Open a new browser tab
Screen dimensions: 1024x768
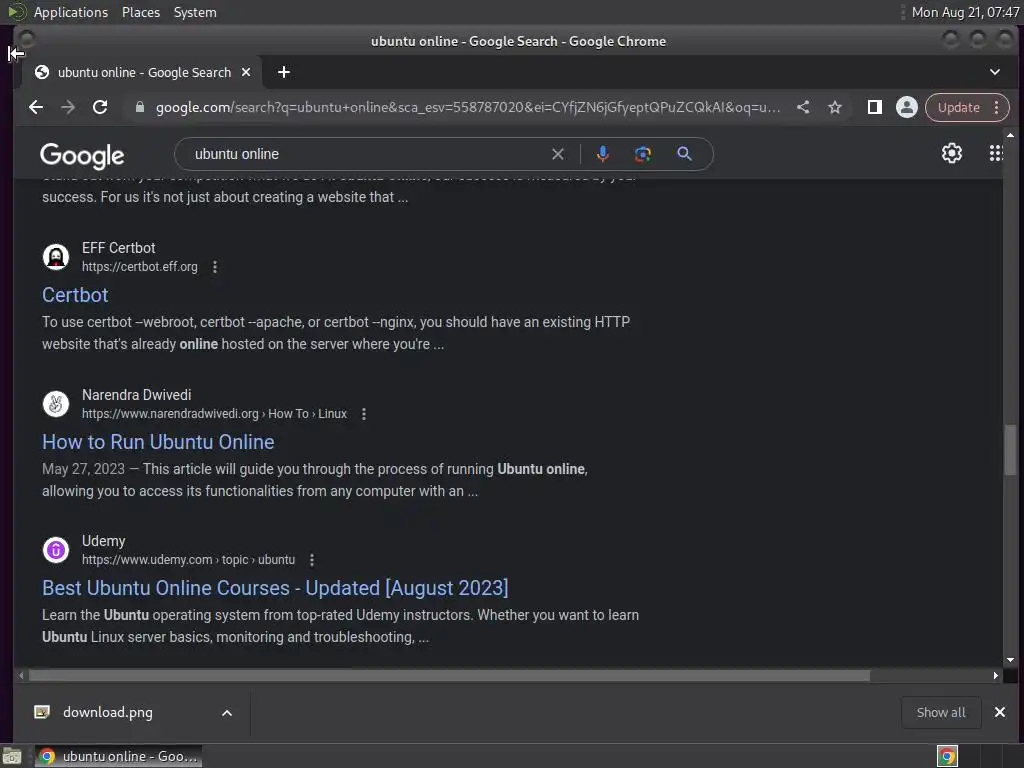coord(283,72)
